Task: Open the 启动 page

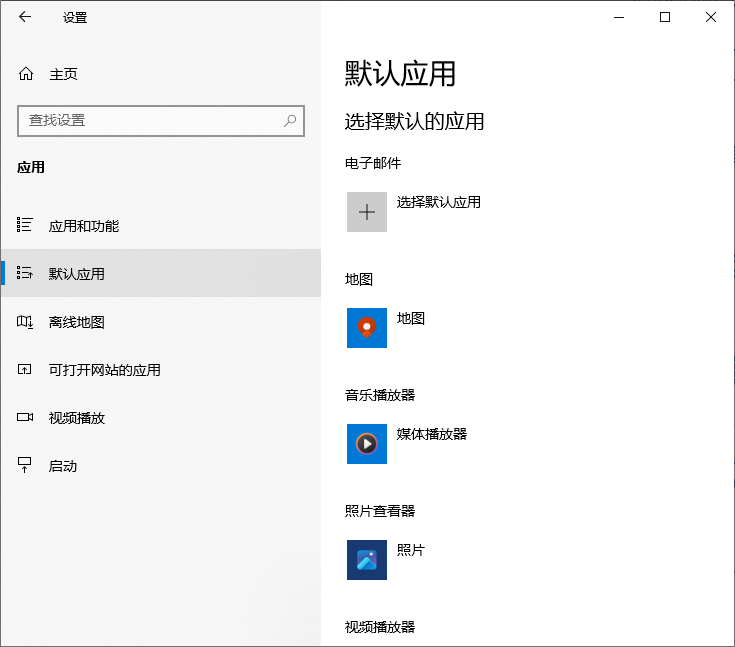Action: [161, 466]
